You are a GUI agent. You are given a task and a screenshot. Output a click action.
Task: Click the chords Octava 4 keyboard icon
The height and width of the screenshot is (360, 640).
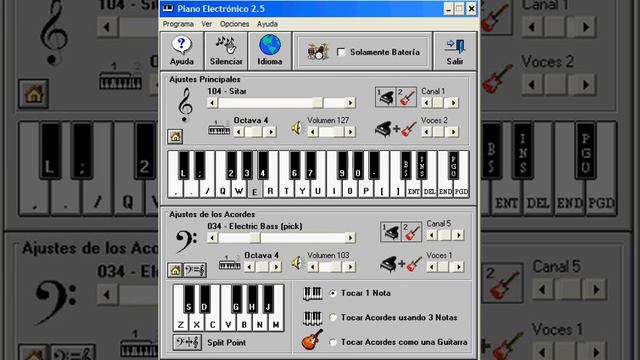coord(229,264)
